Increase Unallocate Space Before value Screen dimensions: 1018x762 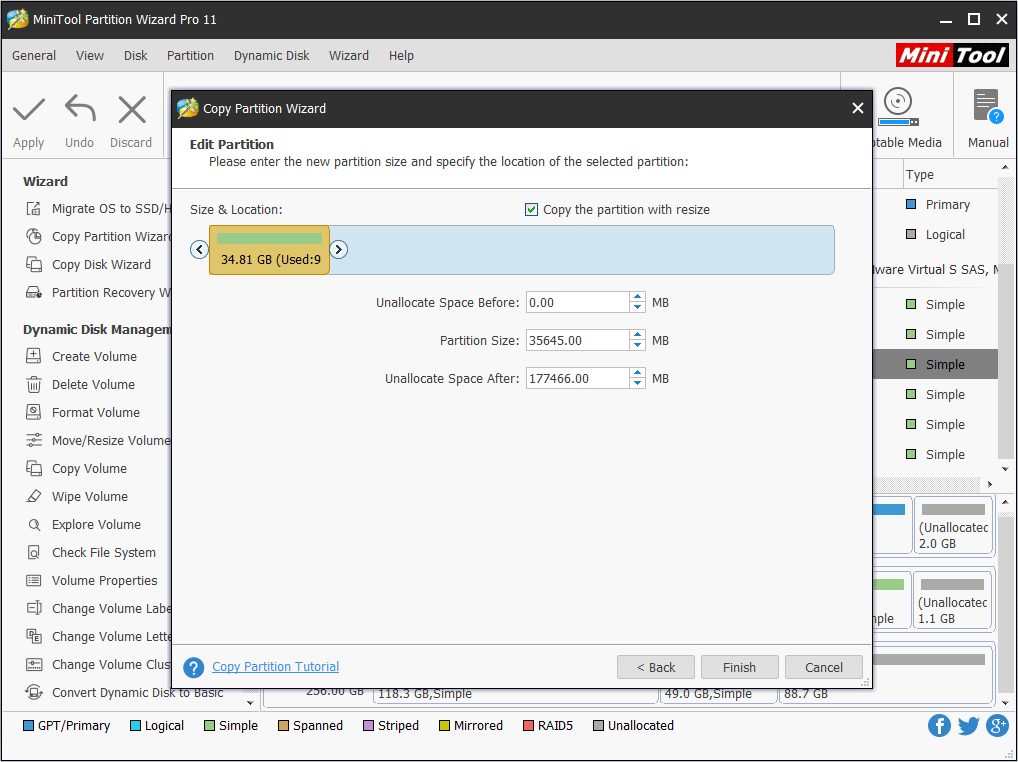click(x=638, y=297)
